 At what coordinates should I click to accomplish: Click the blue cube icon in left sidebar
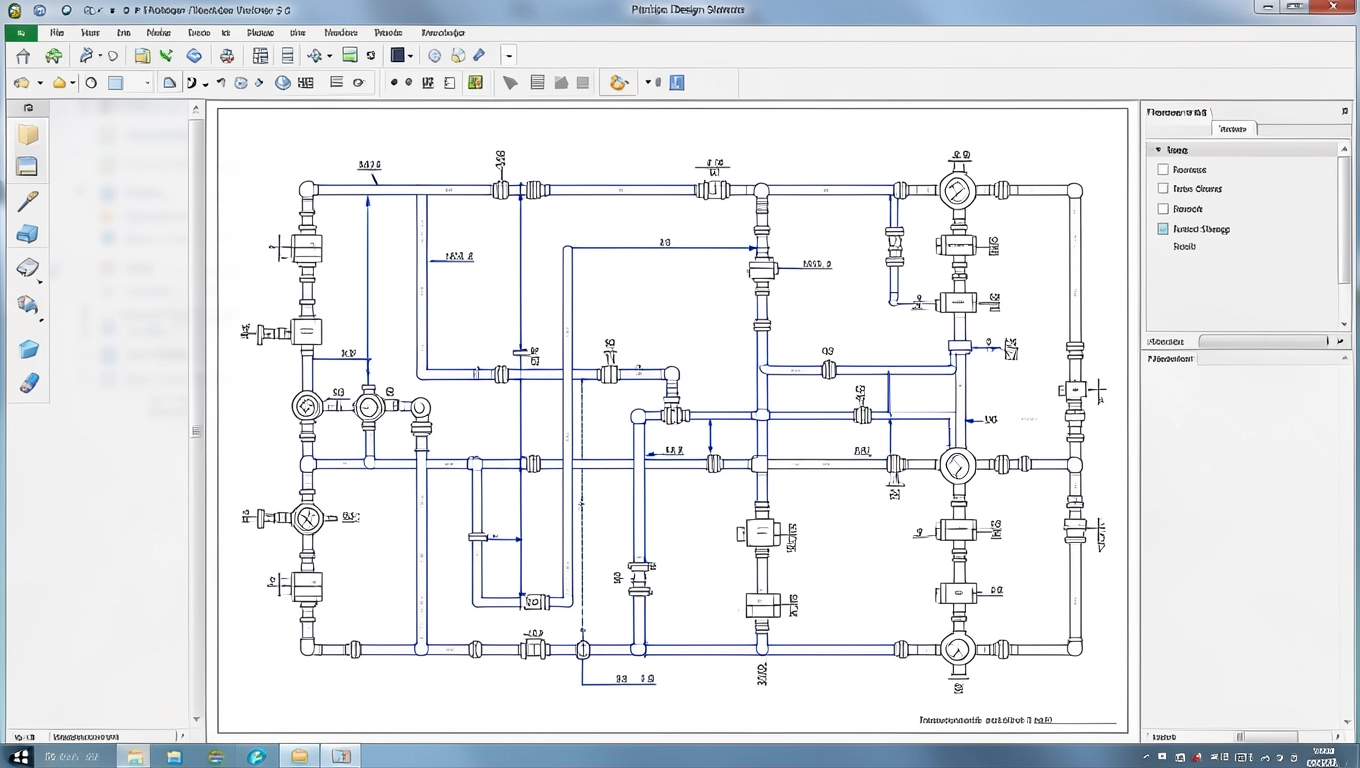coord(28,349)
